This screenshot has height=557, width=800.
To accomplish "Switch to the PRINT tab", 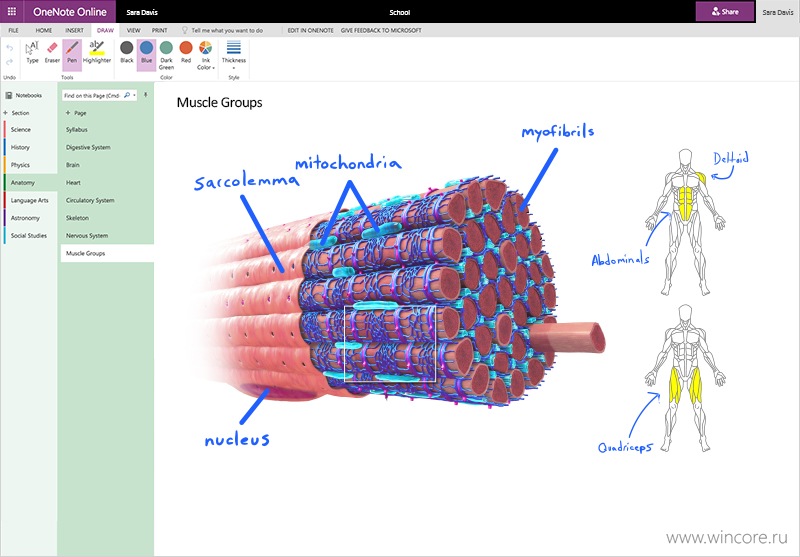I will click(x=159, y=30).
